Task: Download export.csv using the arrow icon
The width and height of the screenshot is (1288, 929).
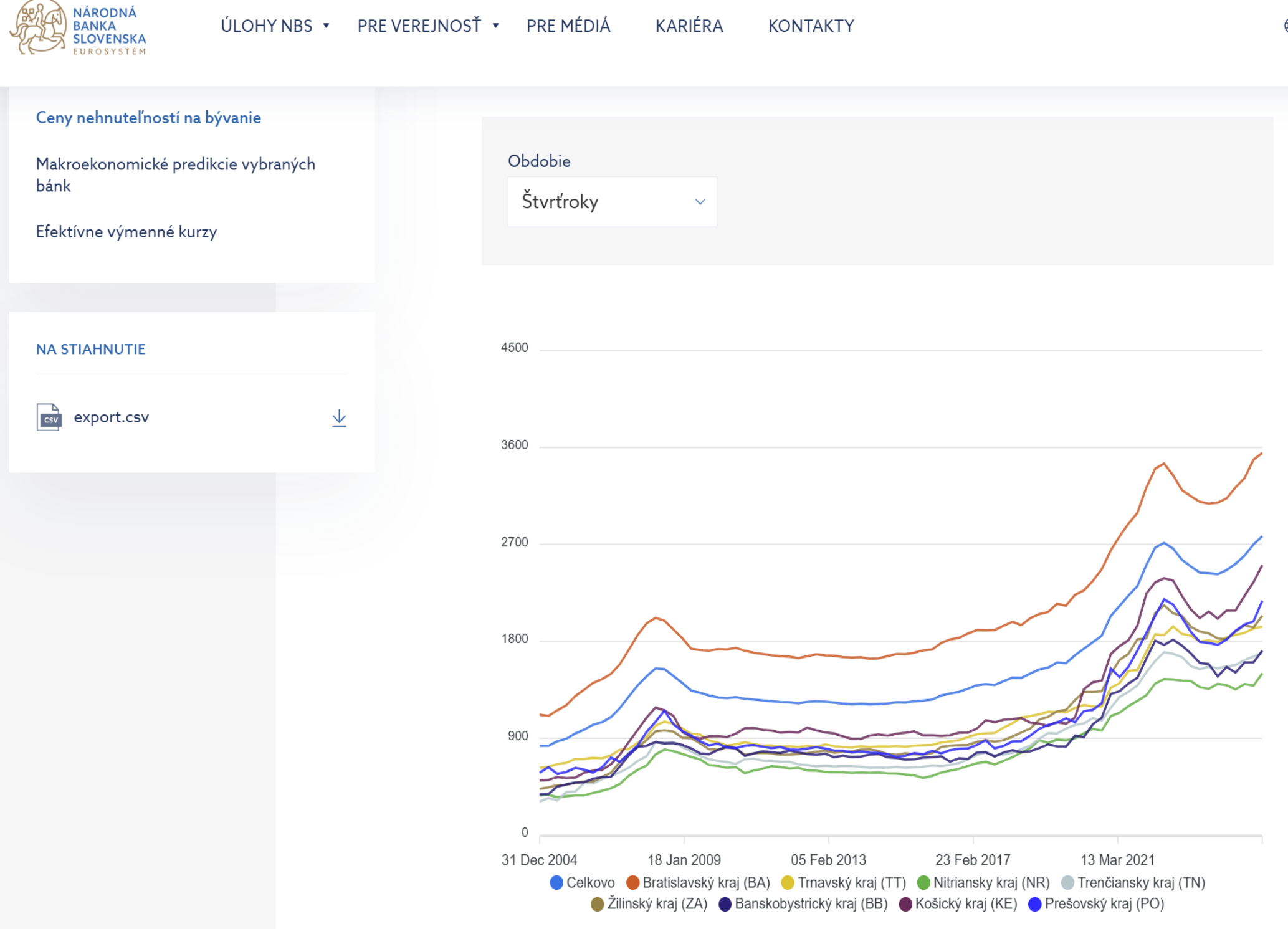Action: click(x=339, y=417)
